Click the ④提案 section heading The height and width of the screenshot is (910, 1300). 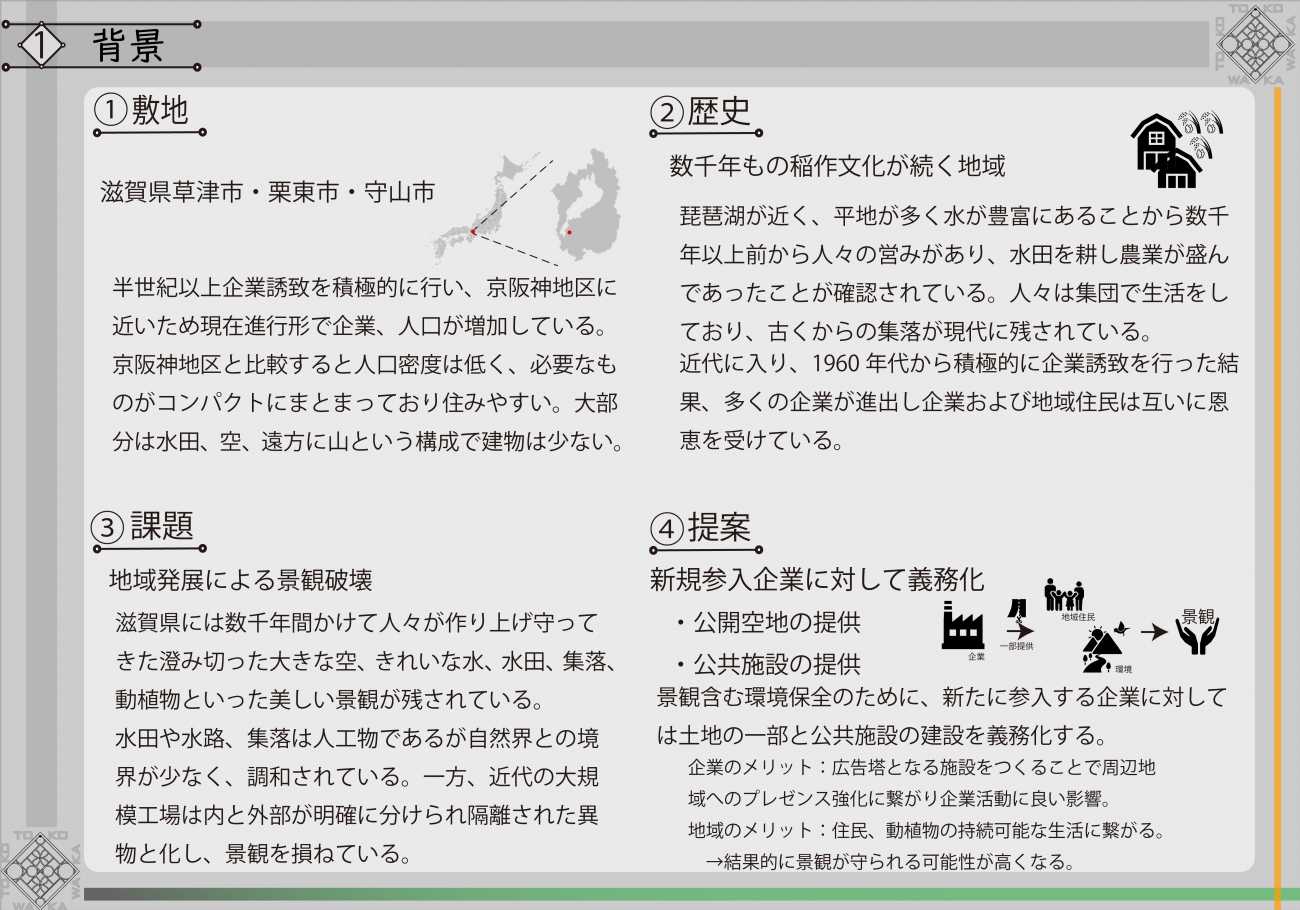point(700,528)
